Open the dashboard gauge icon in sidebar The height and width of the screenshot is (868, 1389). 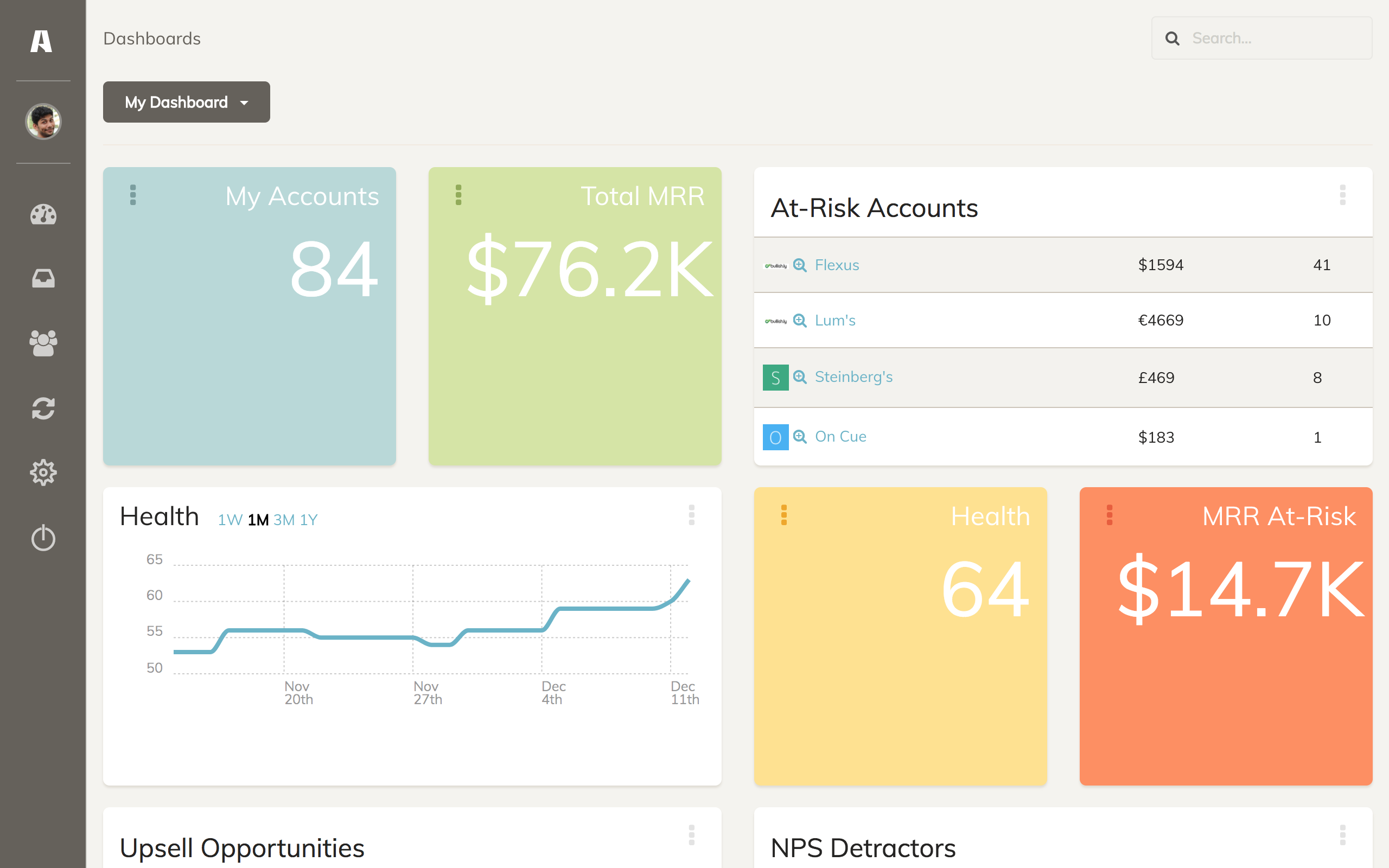coord(43,215)
